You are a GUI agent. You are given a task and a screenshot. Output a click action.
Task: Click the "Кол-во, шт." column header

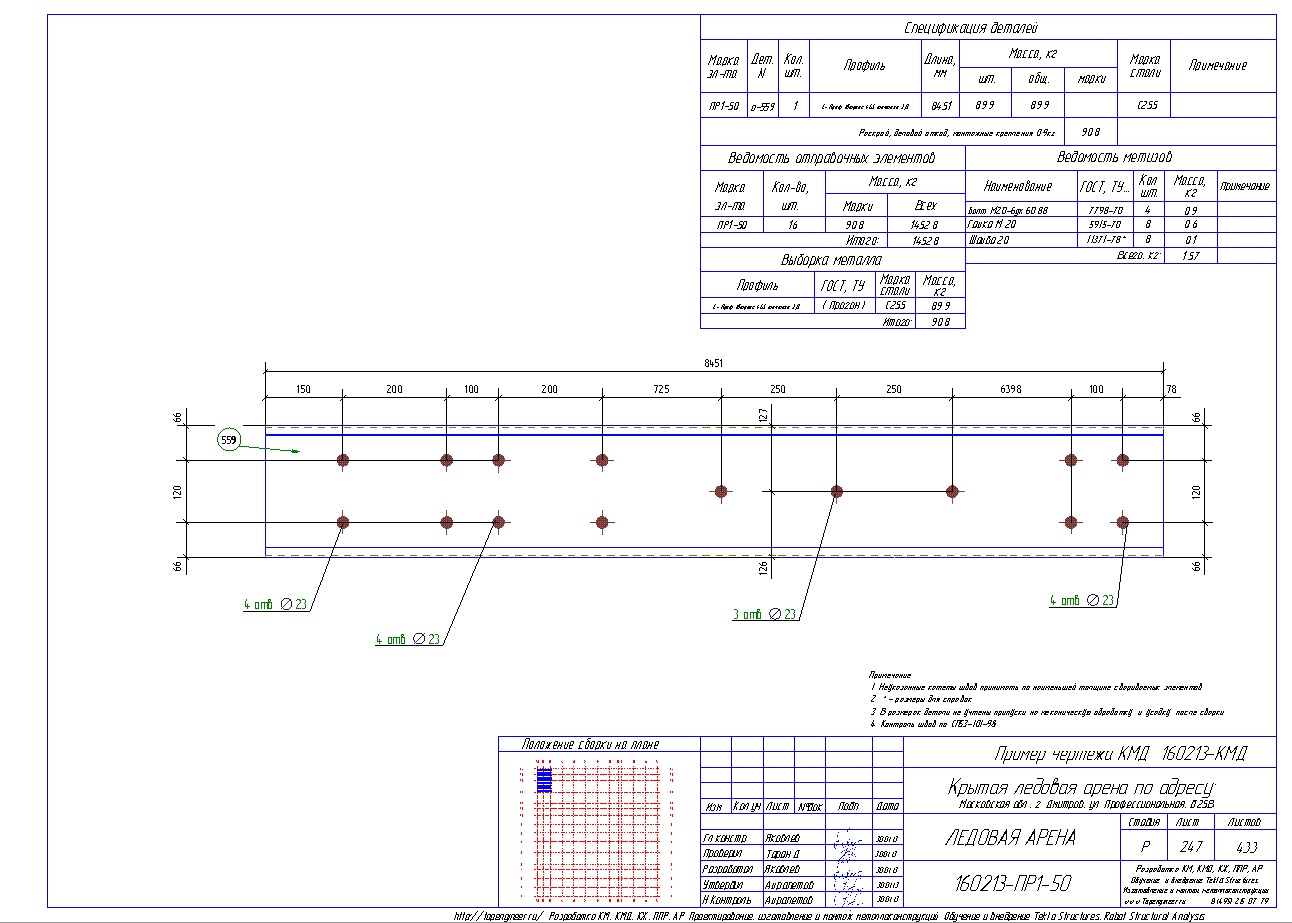tap(794, 193)
